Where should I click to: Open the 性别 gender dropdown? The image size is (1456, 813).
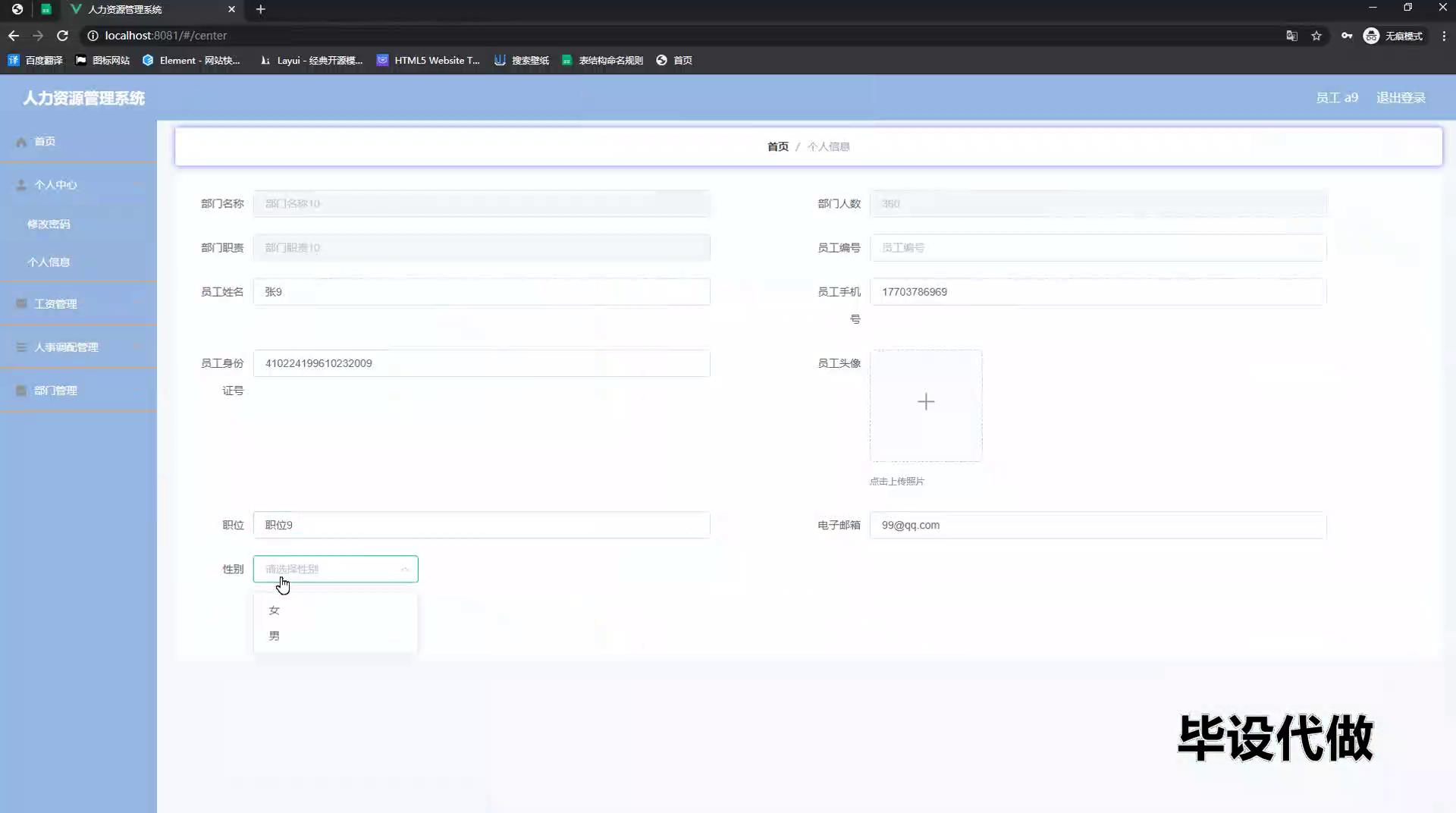tap(335, 569)
